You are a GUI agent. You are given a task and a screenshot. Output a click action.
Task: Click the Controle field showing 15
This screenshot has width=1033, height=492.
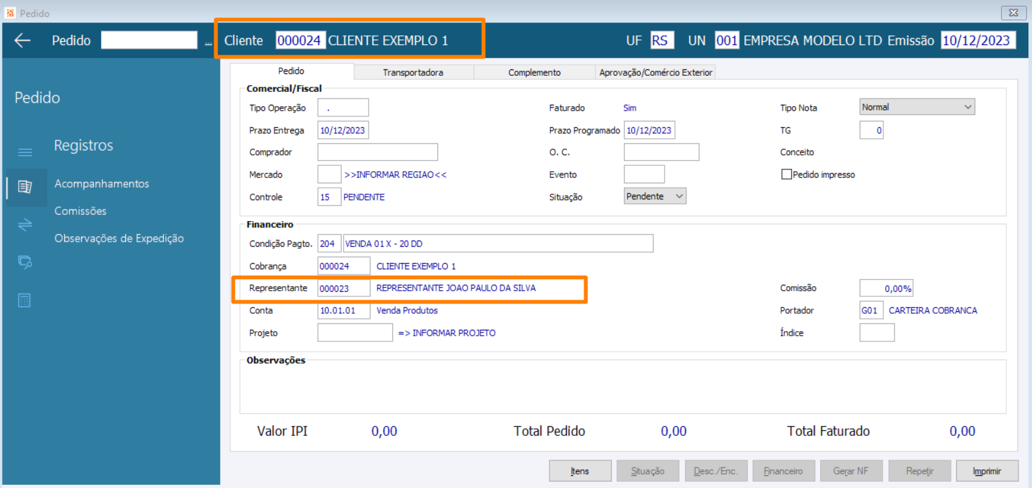click(x=329, y=197)
